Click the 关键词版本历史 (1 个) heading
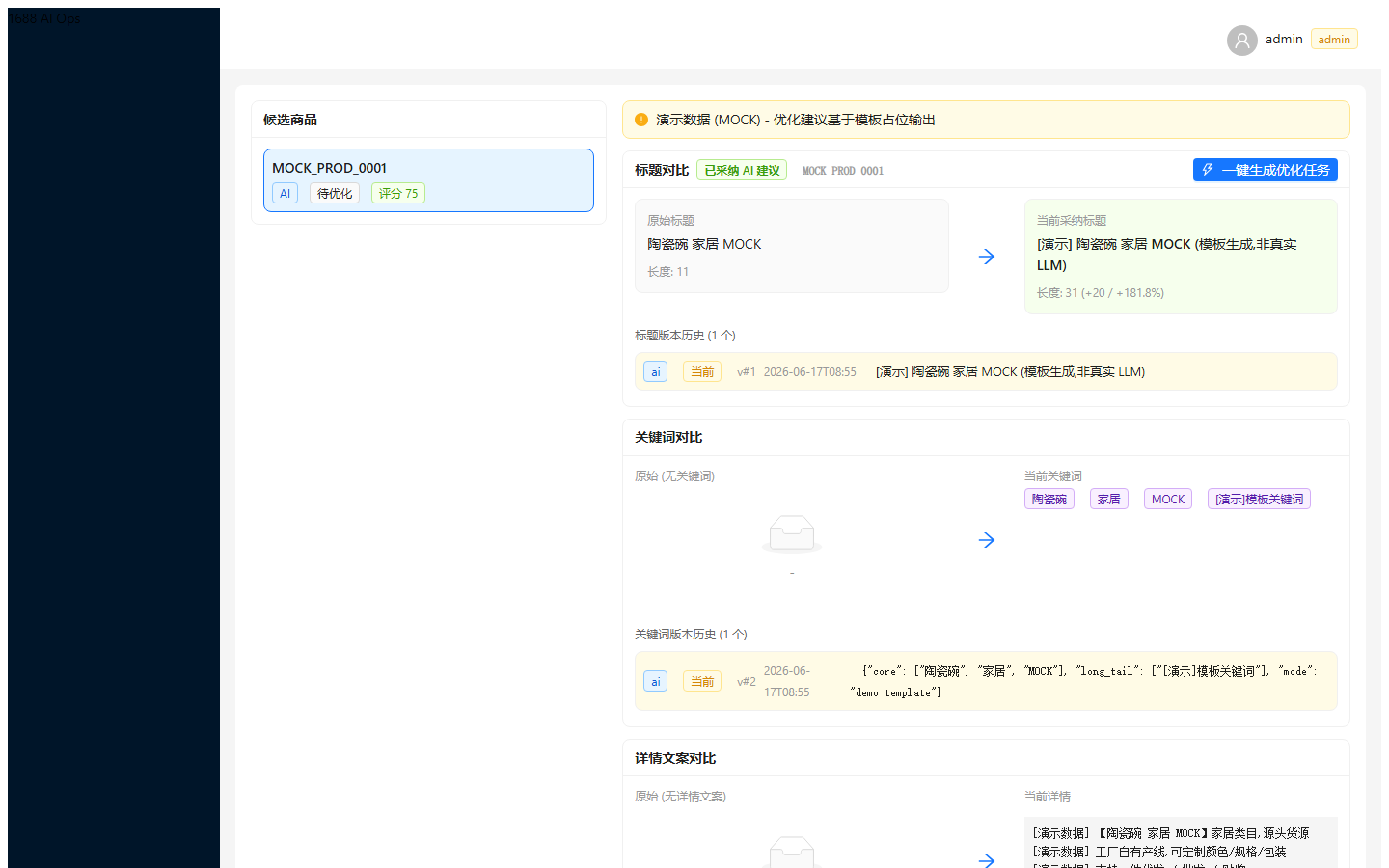 (x=691, y=635)
